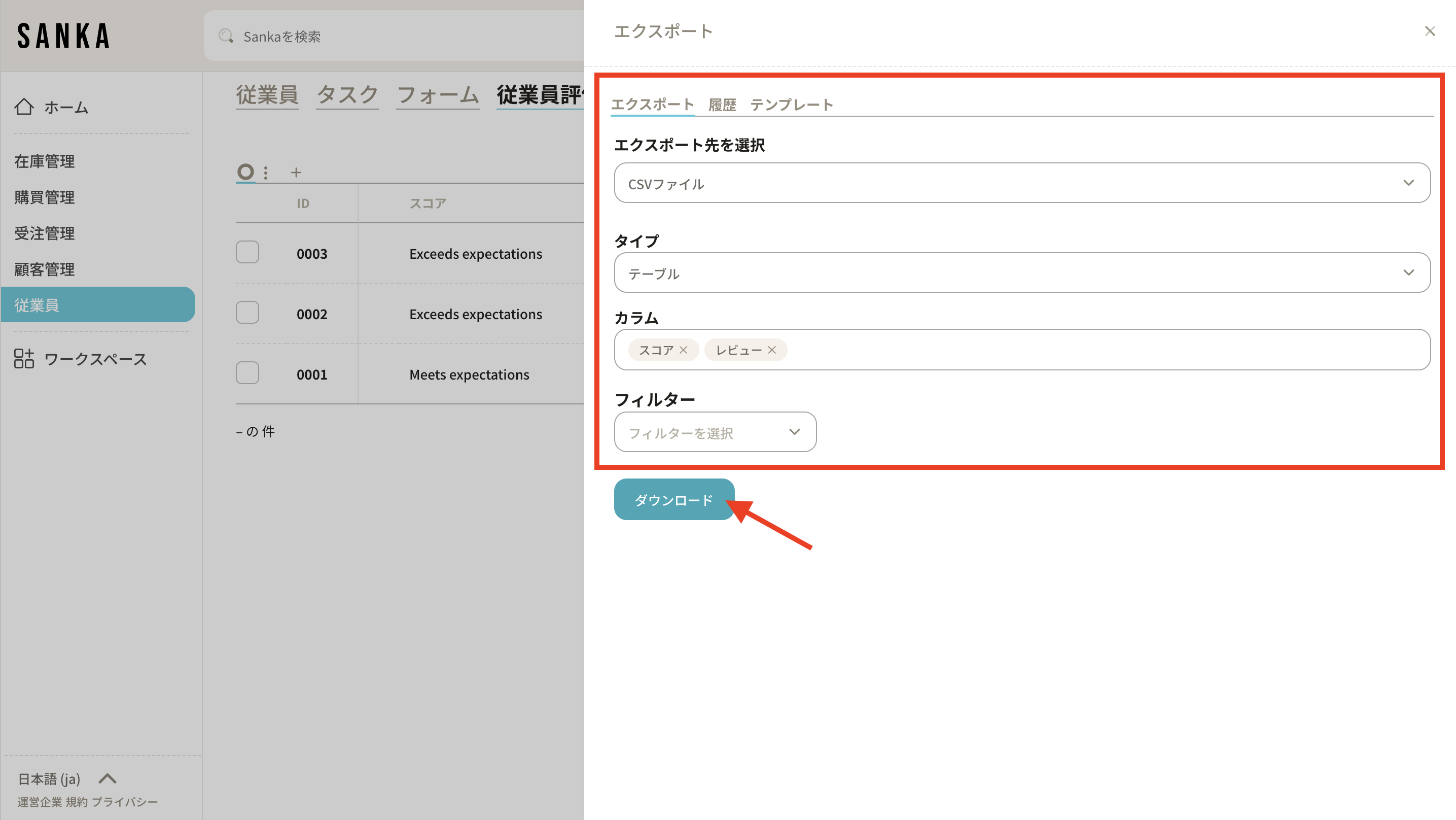Remove the スコア column tag
Viewport: 1456px width, 820px height.
[x=683, y=350]
